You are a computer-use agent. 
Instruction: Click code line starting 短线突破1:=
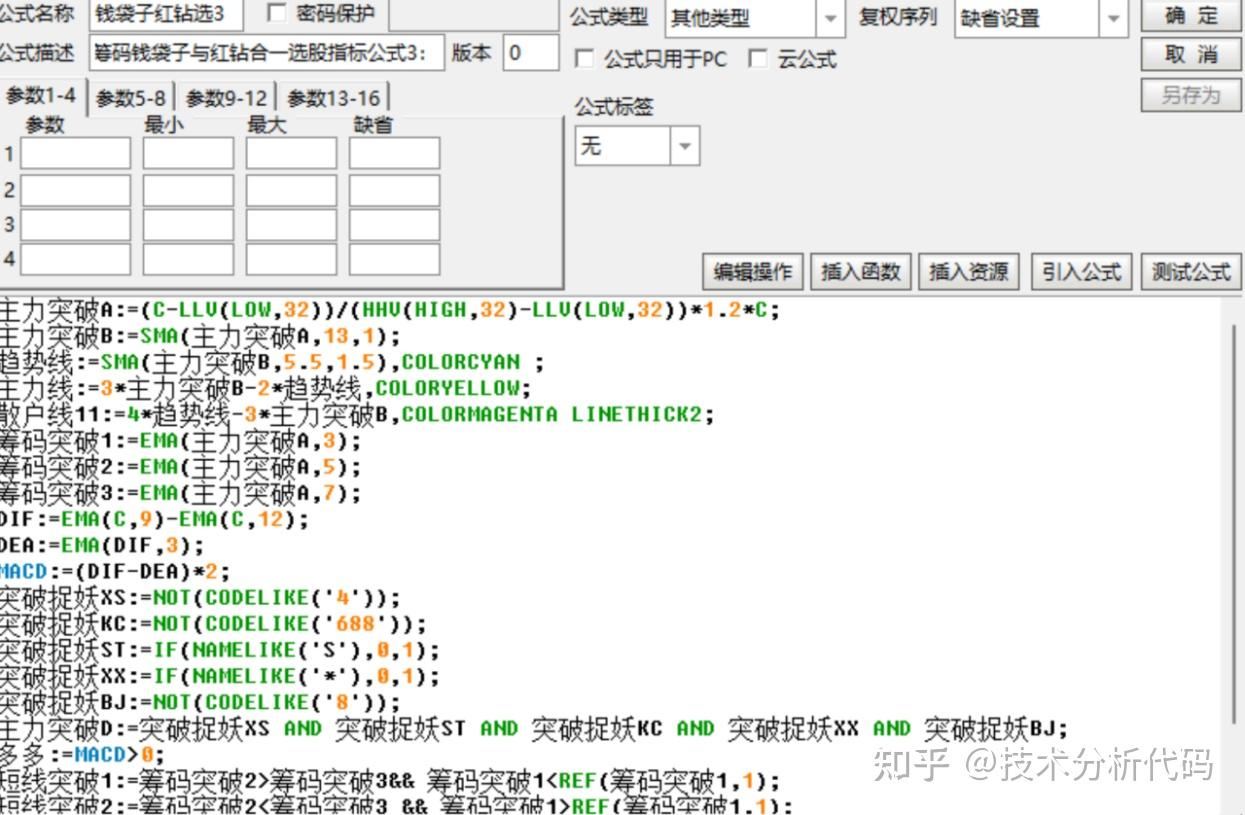click(x=390, y=780)
